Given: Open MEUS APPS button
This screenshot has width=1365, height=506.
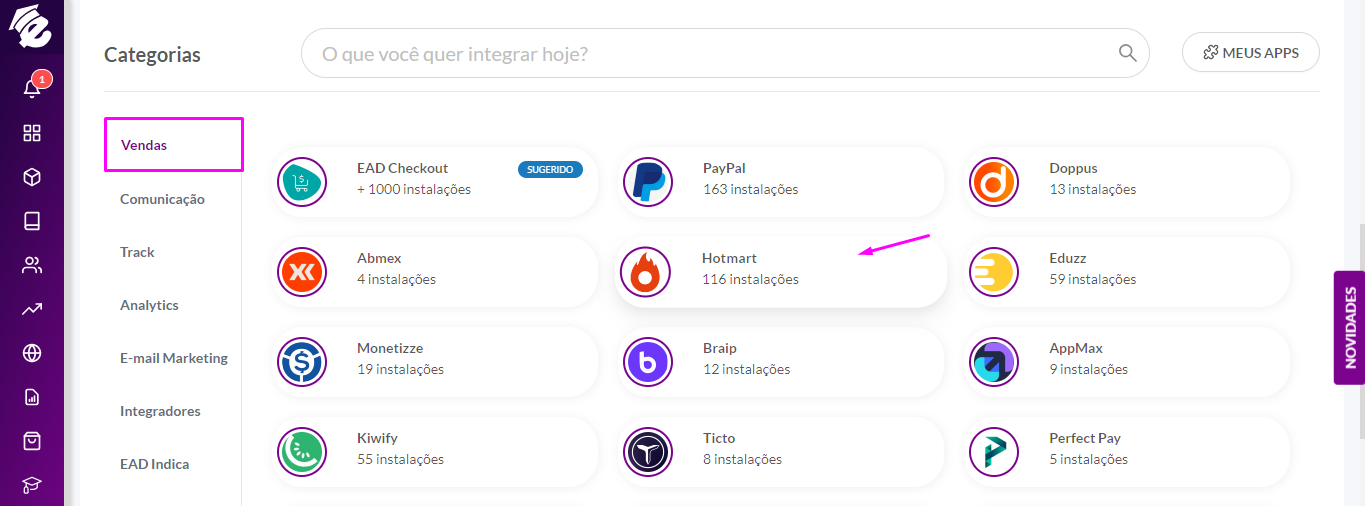Looking at the screenshot, I should pyautogui.click(x=1251, y=52).
